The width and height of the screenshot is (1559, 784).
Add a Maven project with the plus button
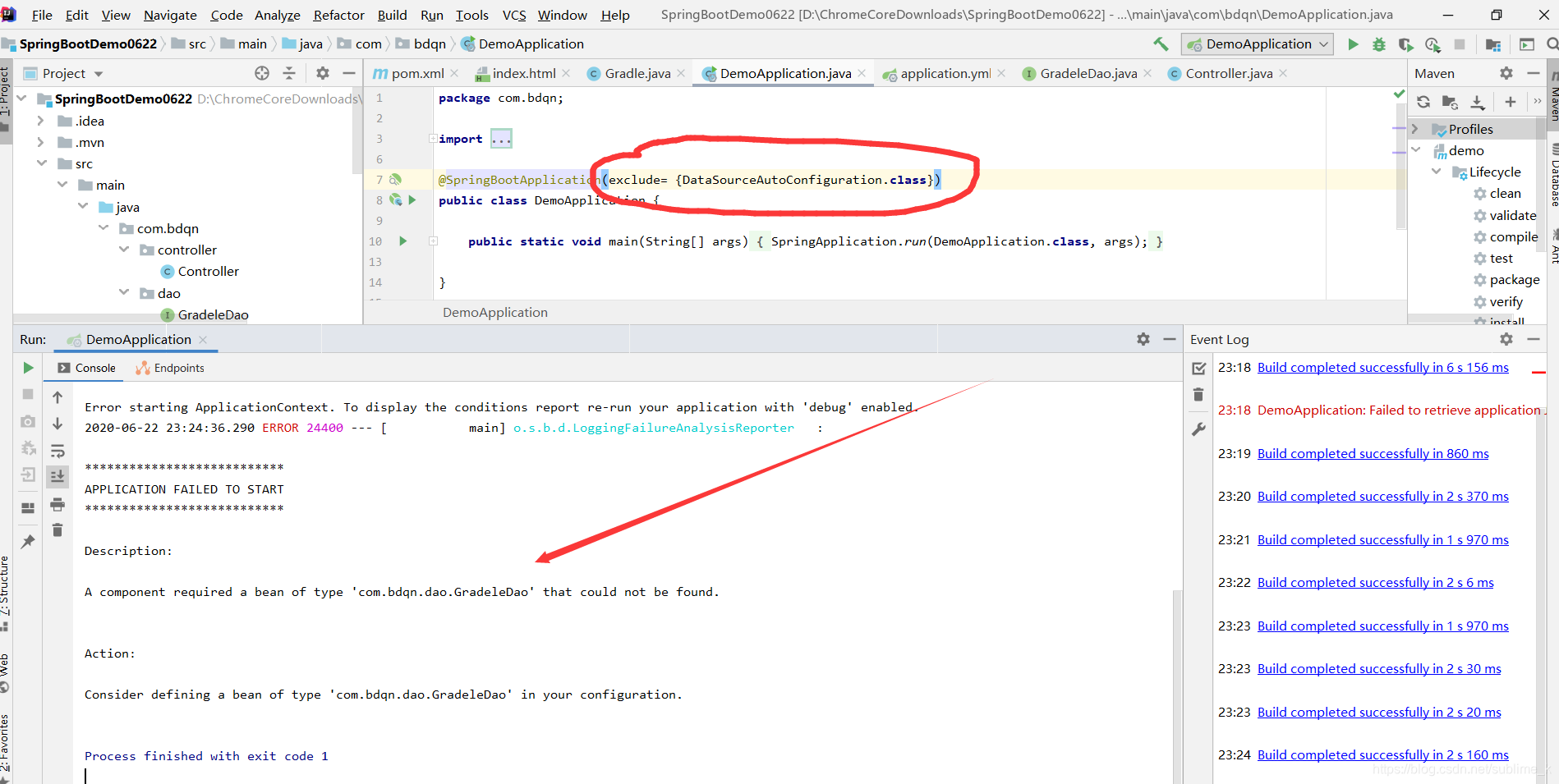(x=1510, y=102)
